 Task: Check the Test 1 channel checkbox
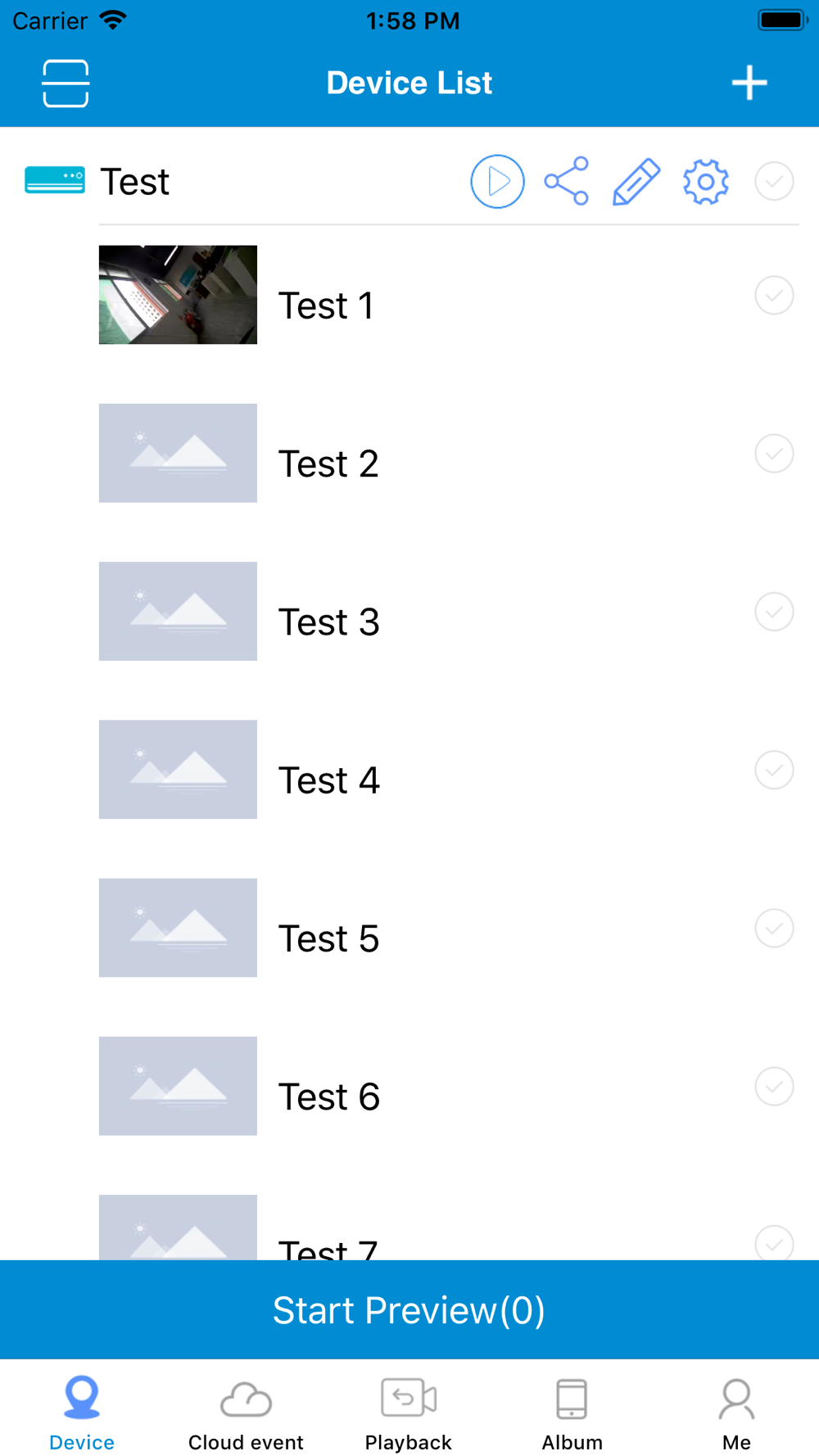click(774, 295)
